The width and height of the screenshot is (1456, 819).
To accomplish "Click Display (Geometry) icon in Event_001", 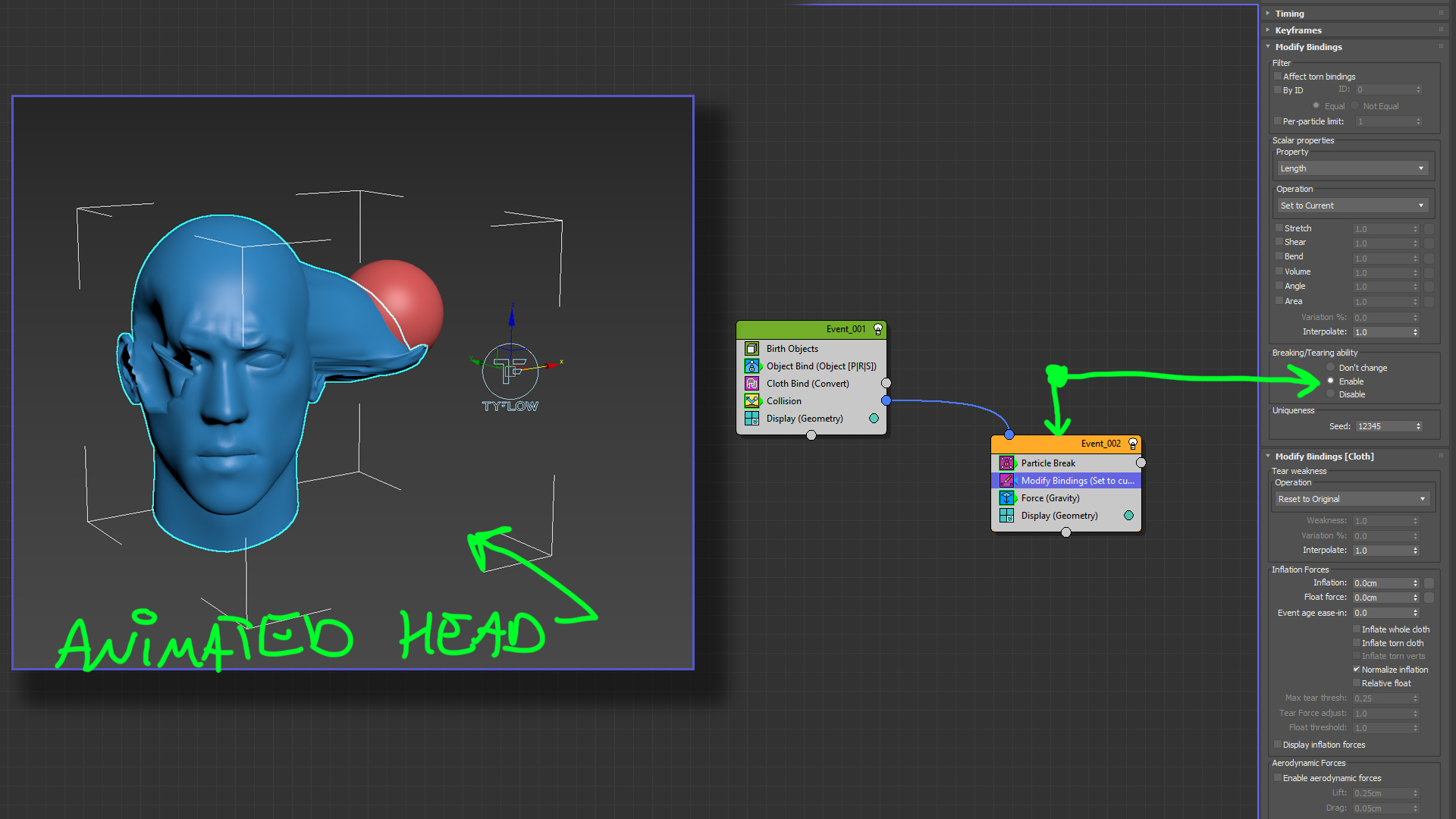I will coord(752,419).
